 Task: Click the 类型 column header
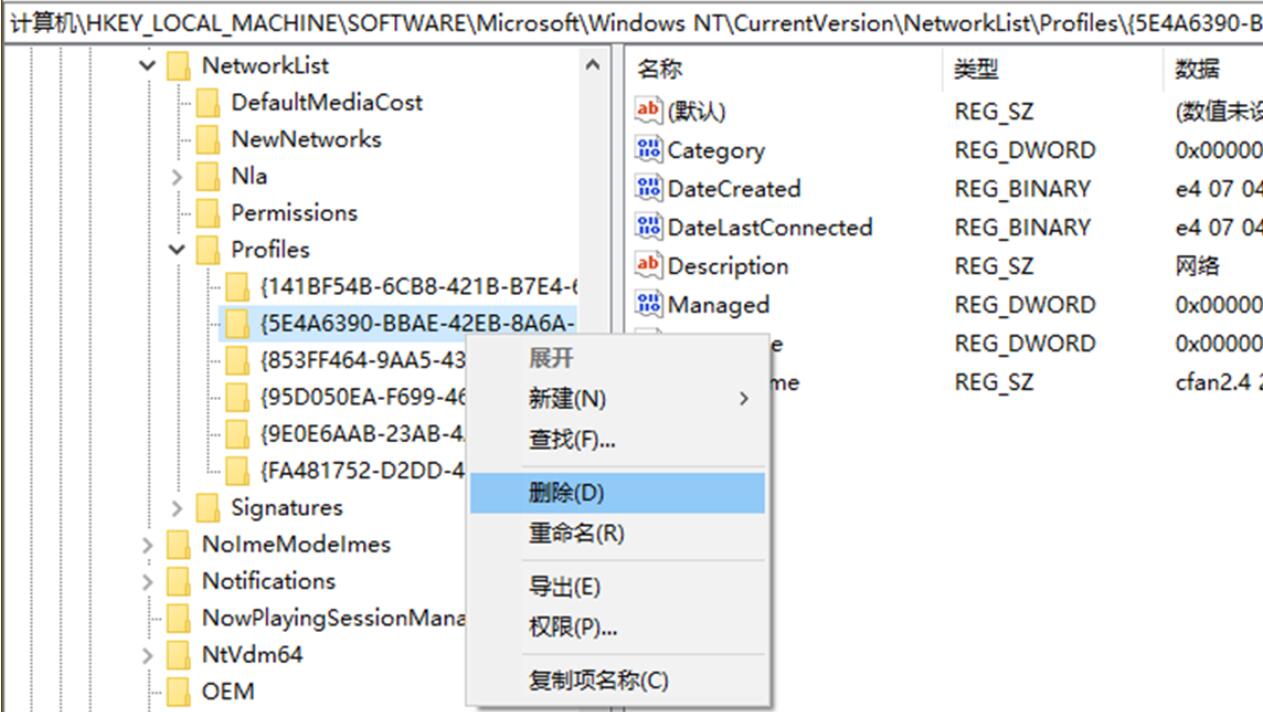click(976, 69)
